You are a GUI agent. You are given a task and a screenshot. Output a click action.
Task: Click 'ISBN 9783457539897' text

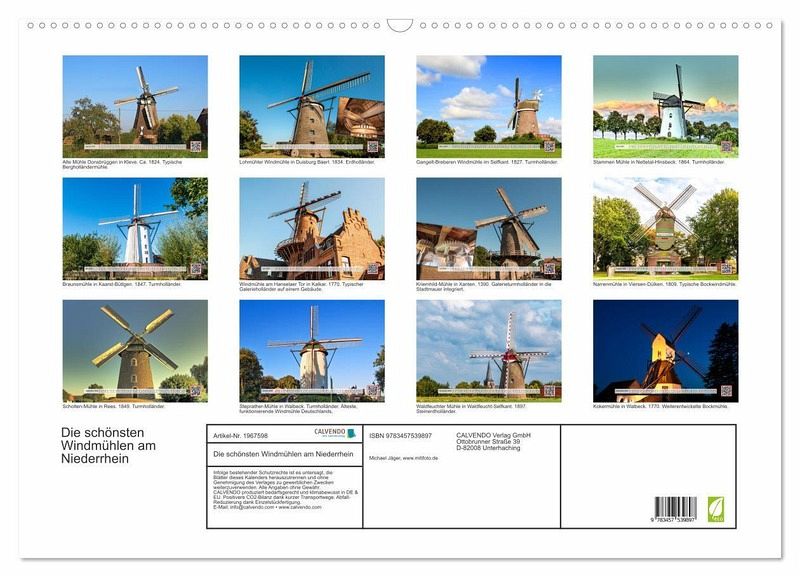(401, 436)
